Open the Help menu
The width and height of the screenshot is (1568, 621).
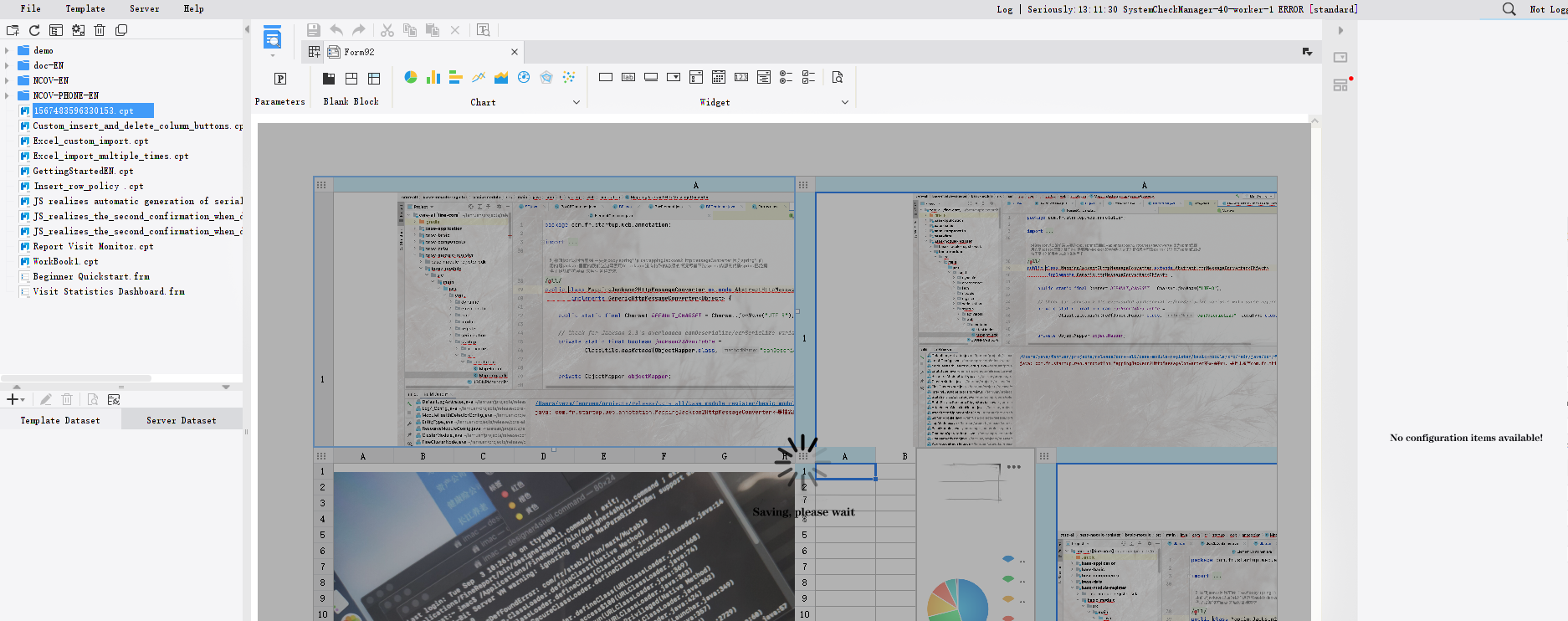[194, 8]
